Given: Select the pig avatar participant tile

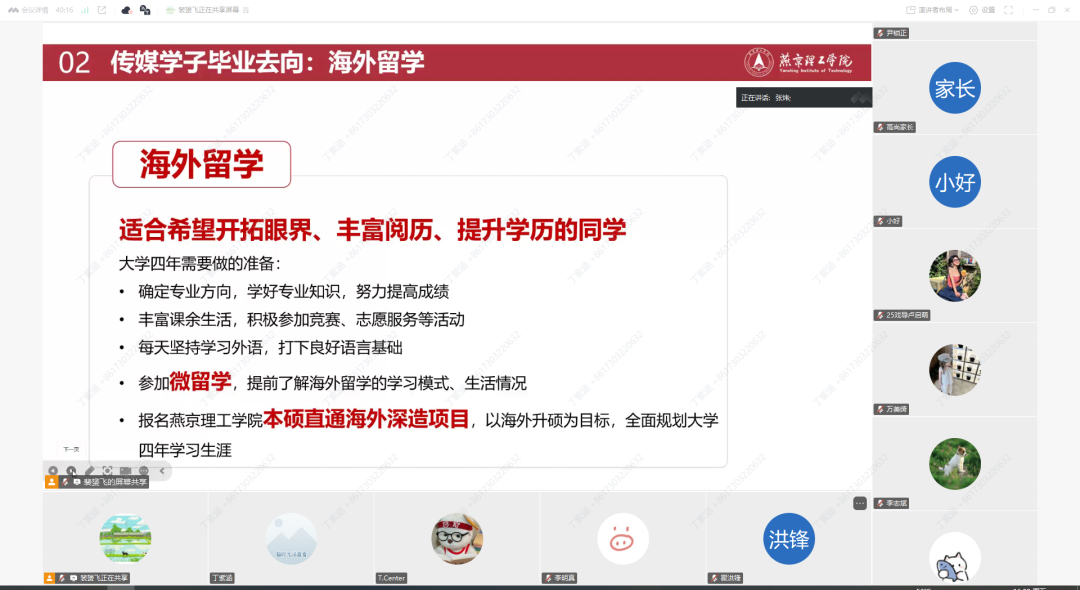Looking at the screenshot, I should click(x=623, y=539).
